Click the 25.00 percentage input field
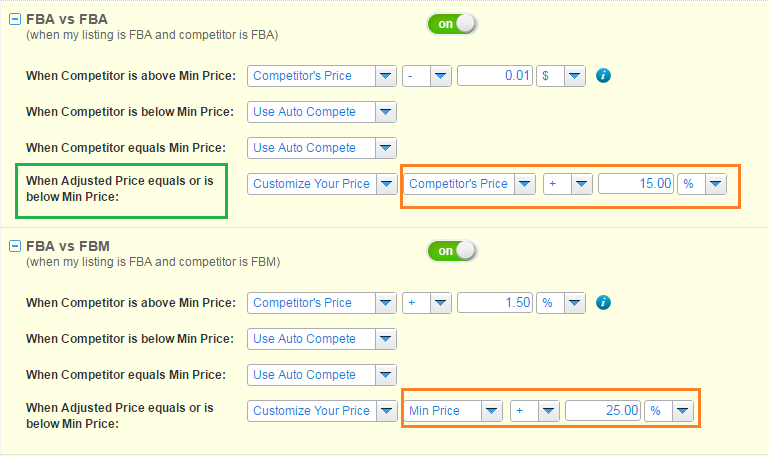 [x=603, y=411]
